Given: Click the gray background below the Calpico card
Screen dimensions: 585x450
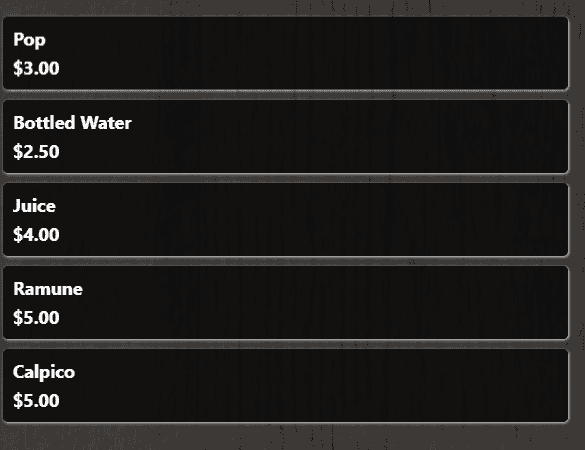Looking at the screenshot, I should (285, 437).
